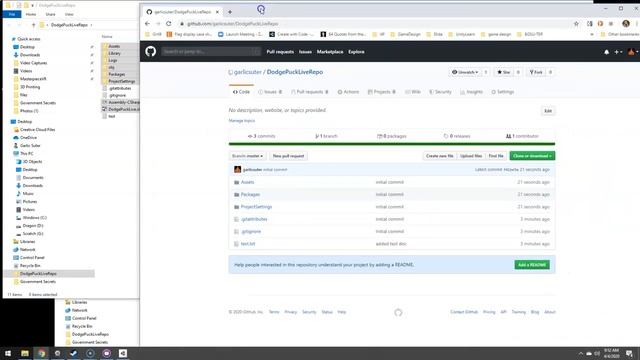
Task: Fork the repository
Action: [x=536, y=72]
